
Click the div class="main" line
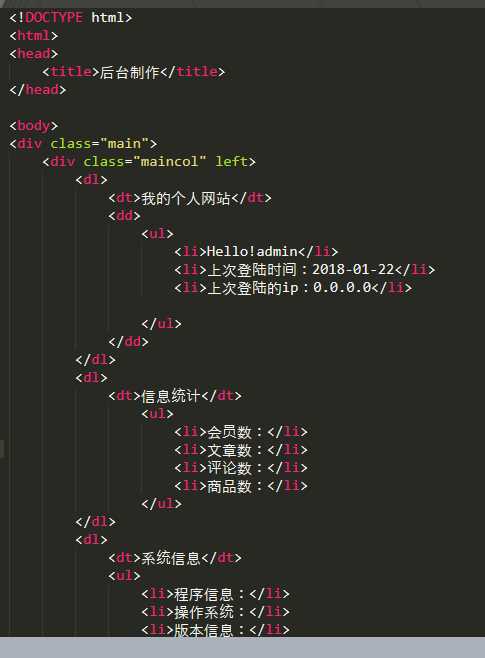(83, 144)
